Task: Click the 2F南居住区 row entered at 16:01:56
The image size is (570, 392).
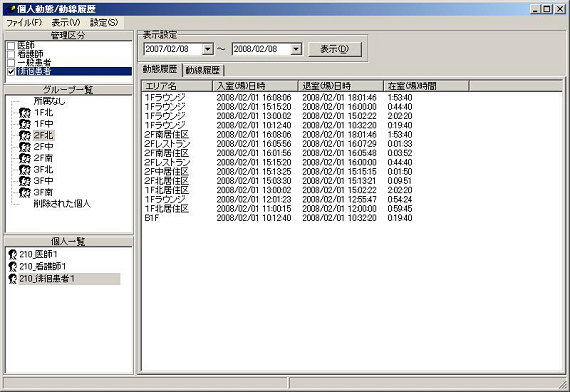Action: coord(278,153)
